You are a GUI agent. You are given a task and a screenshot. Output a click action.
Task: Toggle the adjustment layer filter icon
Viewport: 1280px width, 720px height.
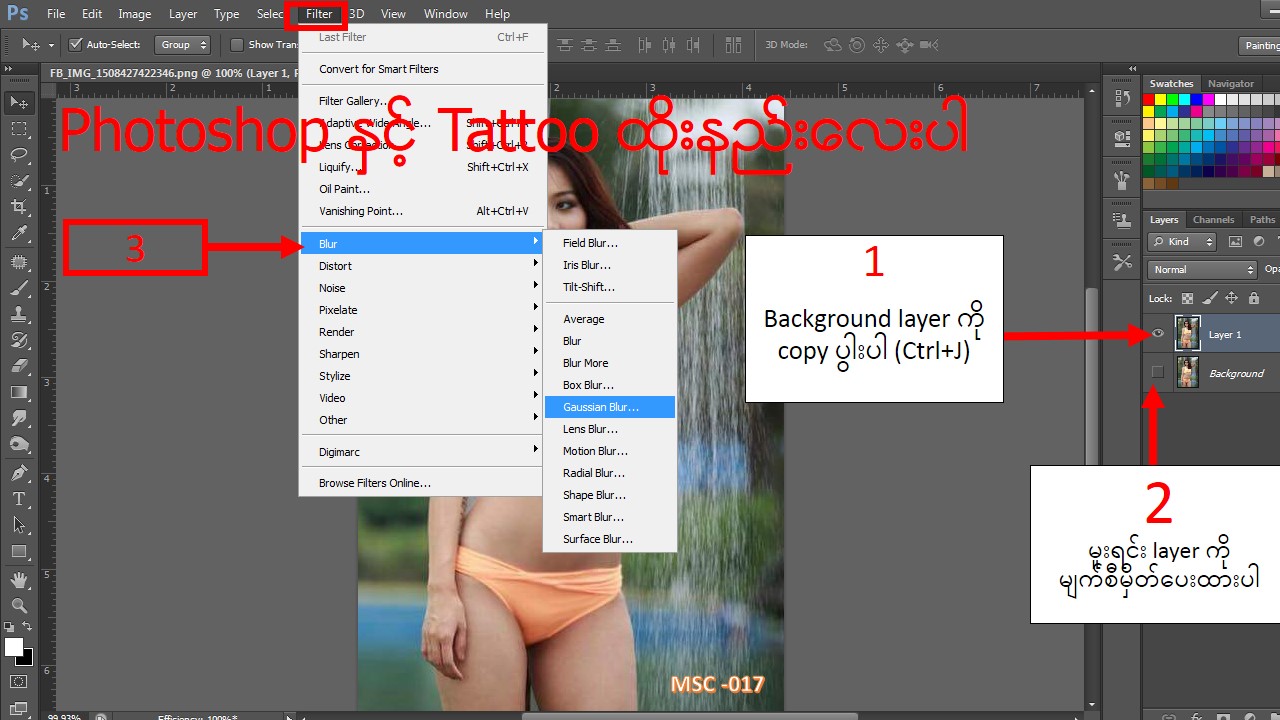[1259, 242]
